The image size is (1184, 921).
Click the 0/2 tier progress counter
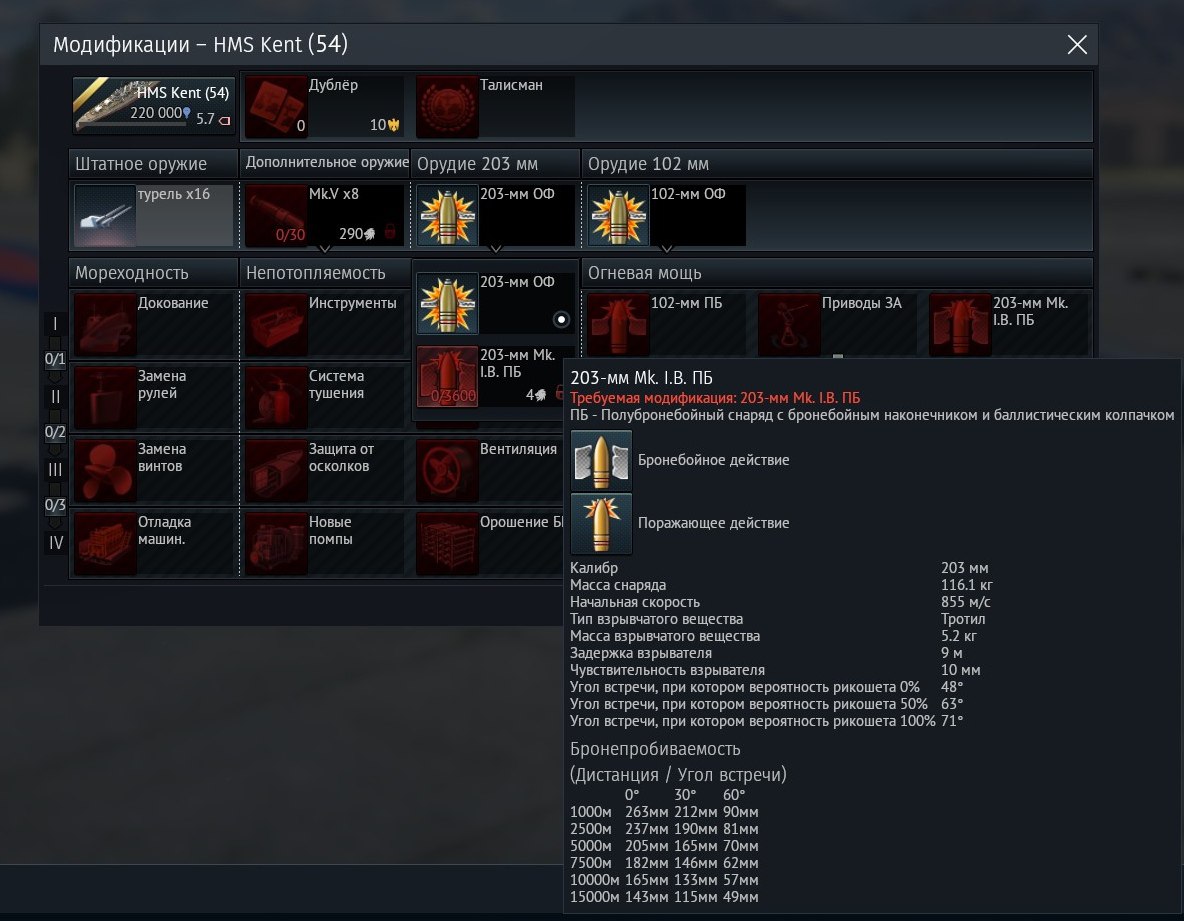coord(55,432)
